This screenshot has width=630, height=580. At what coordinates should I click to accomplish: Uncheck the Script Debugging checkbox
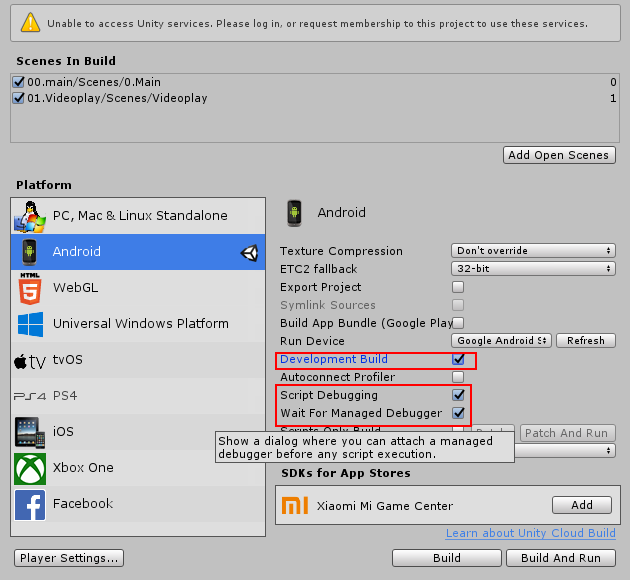[x=458, y=395]
